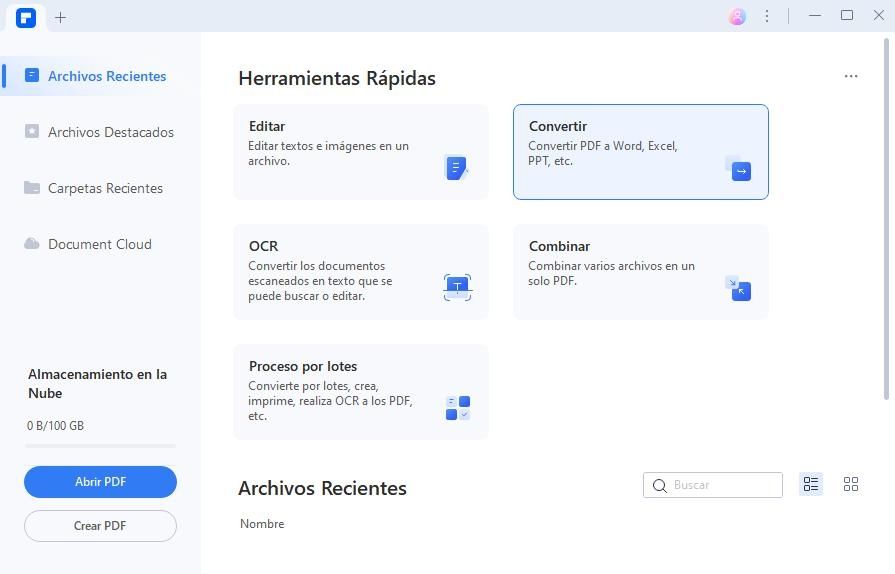Click the Crear PDF button
Viewport: 895px width, 574px height.
point(100,526)
